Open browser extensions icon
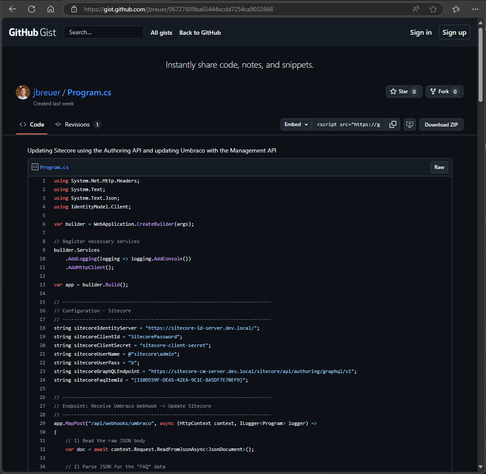The width and height of the screenshot is (486, 474). point(456,9)
